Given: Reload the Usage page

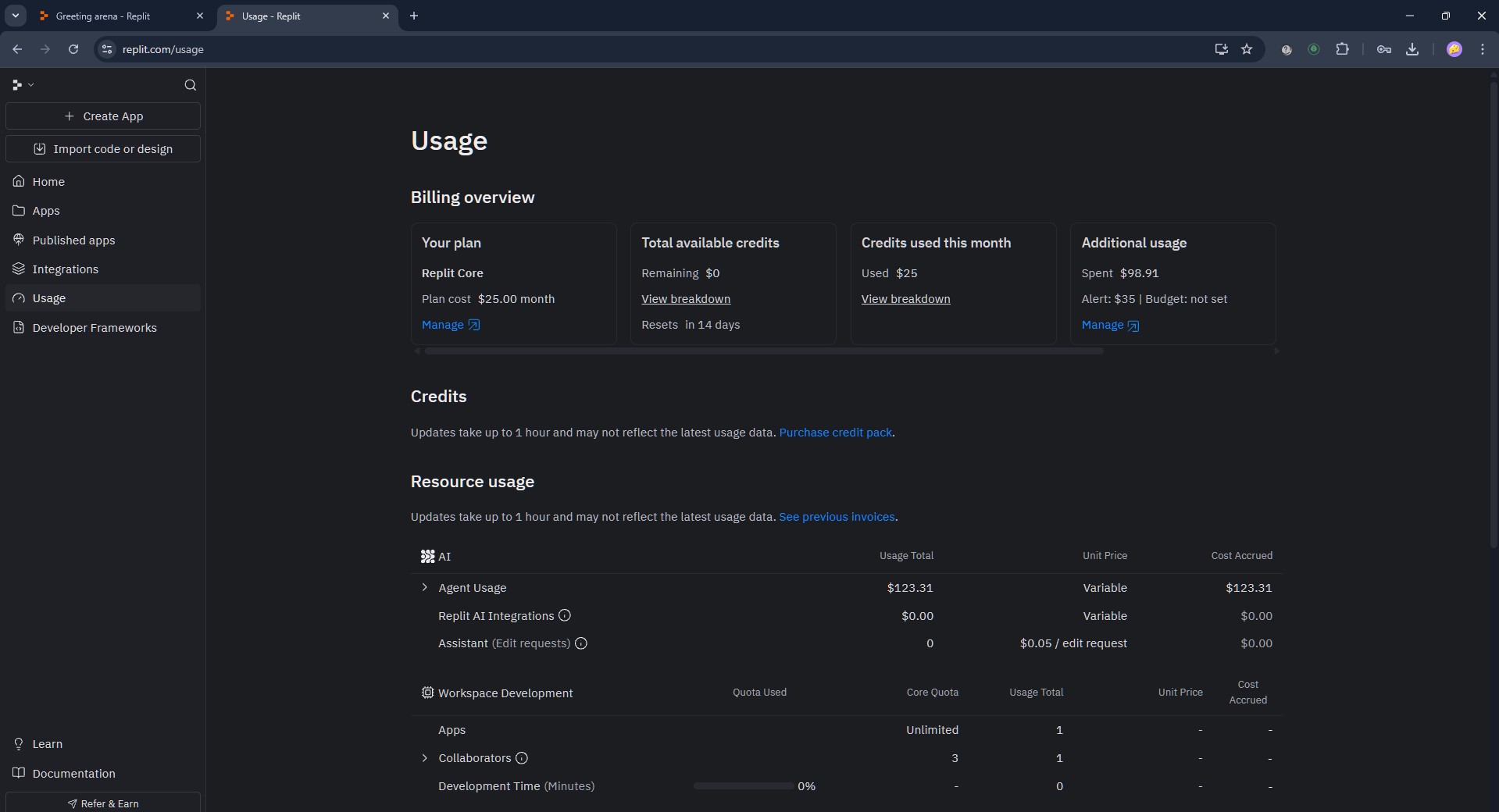Looking at the screenshot, I should (x=73, y=49).
